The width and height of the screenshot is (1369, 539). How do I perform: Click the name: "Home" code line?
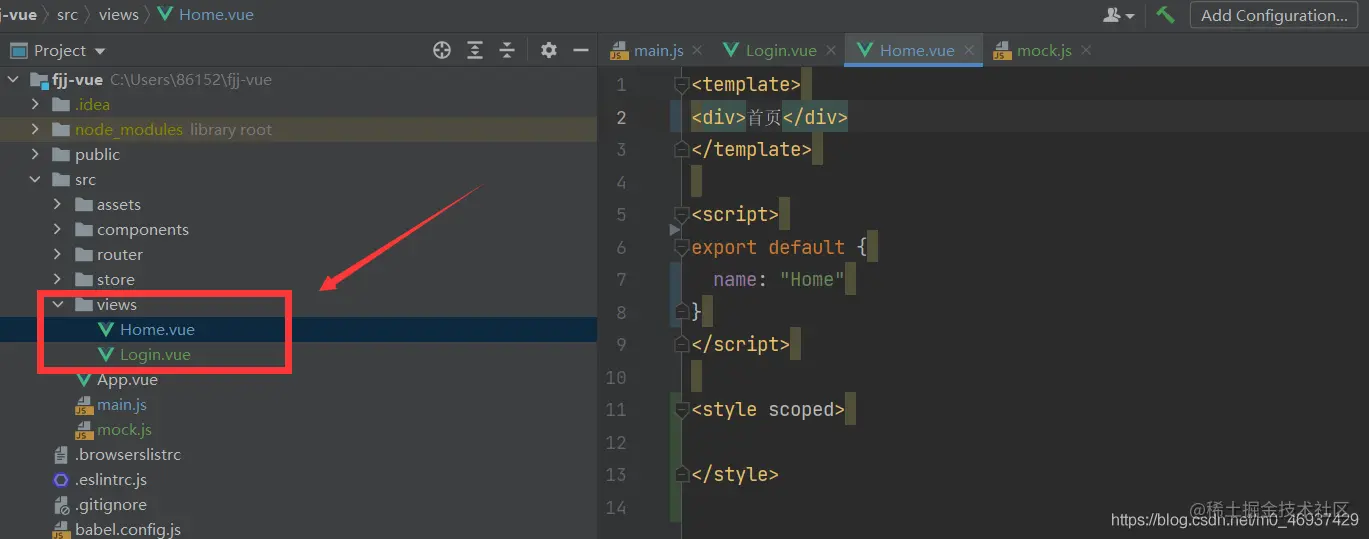(779, 279)
